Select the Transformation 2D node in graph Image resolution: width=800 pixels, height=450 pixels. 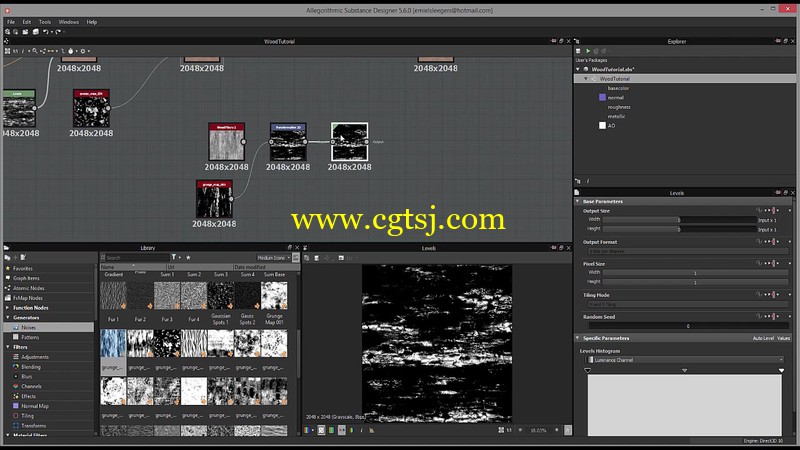(288, 142)
